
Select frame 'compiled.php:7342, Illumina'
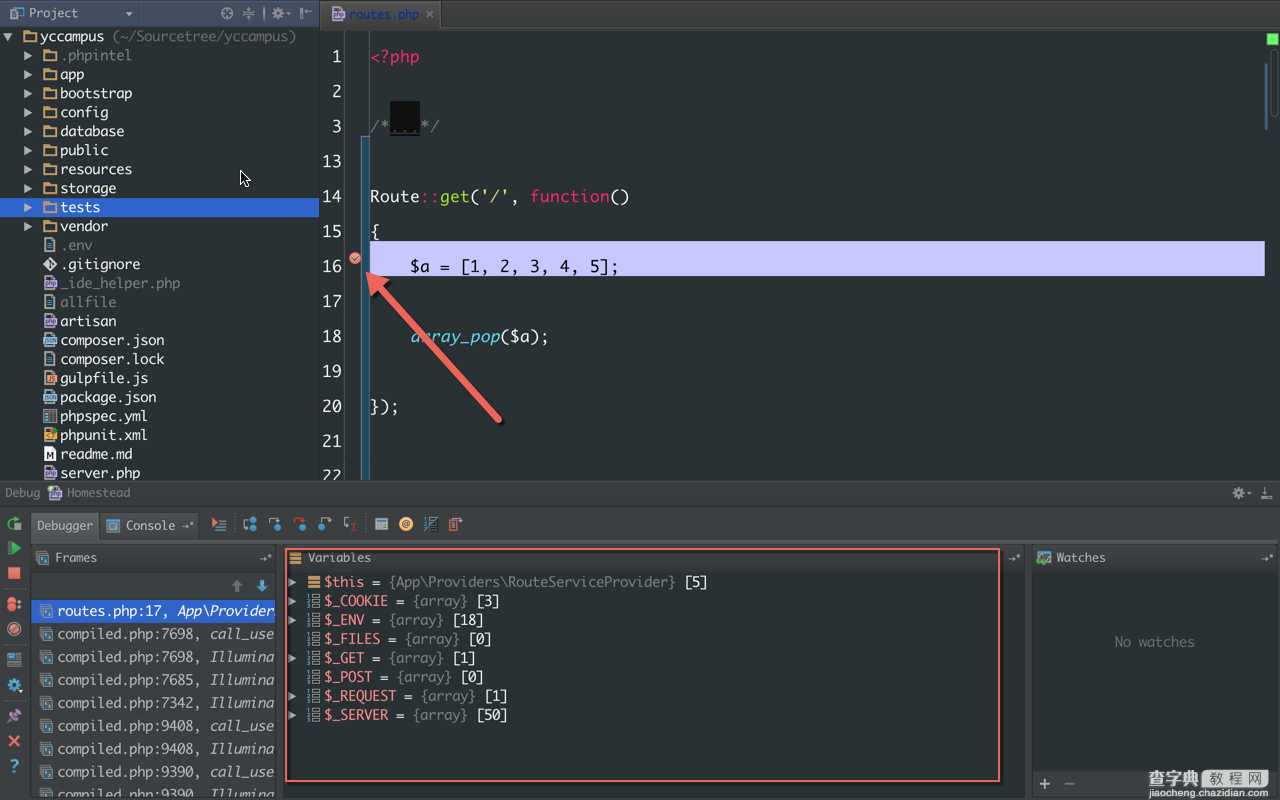point(154,703)
